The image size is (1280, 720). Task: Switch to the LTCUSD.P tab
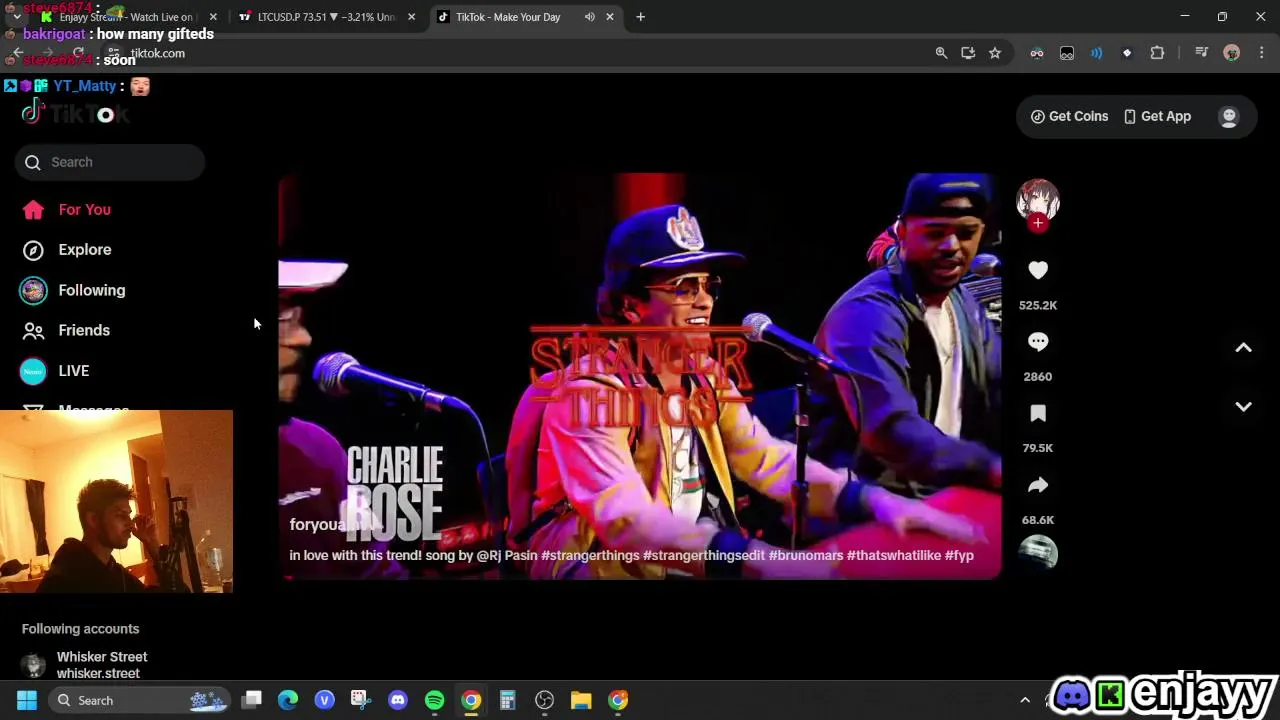pos(326,17)
